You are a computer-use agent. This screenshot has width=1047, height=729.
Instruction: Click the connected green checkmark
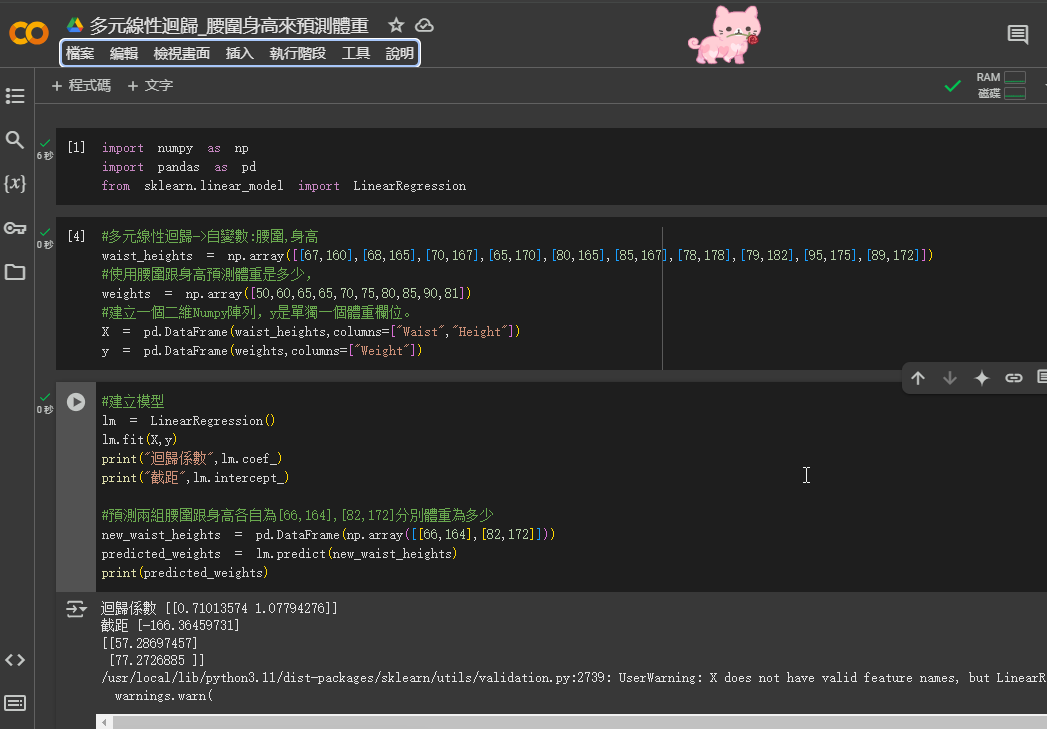click(953, 86)
